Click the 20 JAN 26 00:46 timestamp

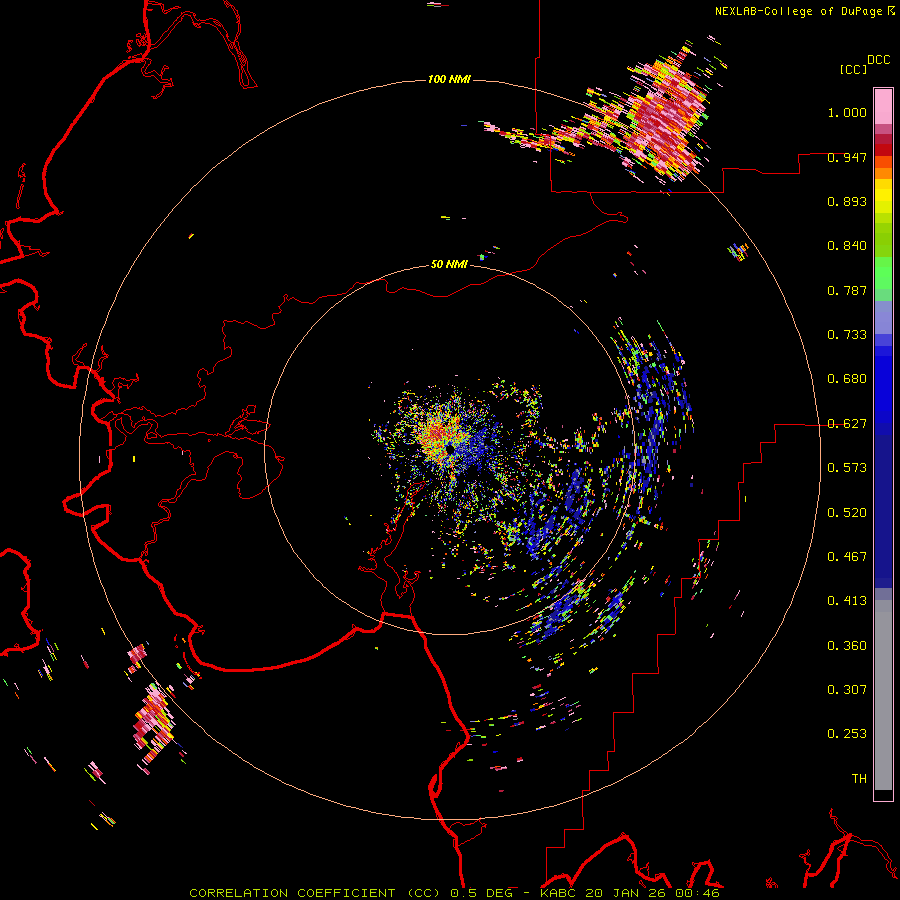pyautogui.click(x=653, y=893)
